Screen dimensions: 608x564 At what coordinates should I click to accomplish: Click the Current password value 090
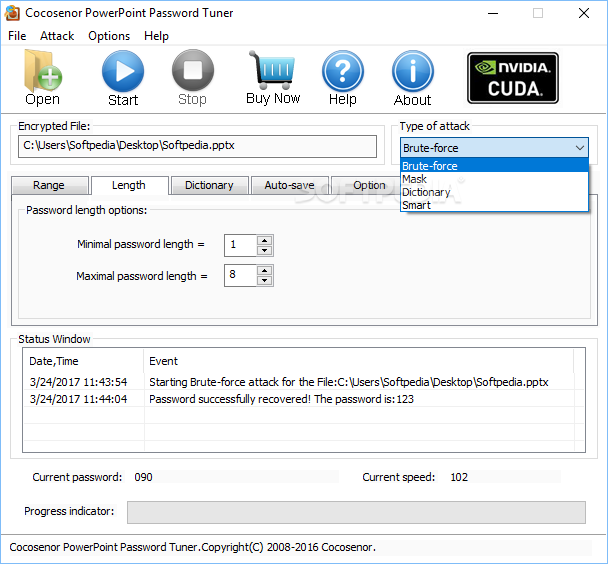(x=143, y=477)
